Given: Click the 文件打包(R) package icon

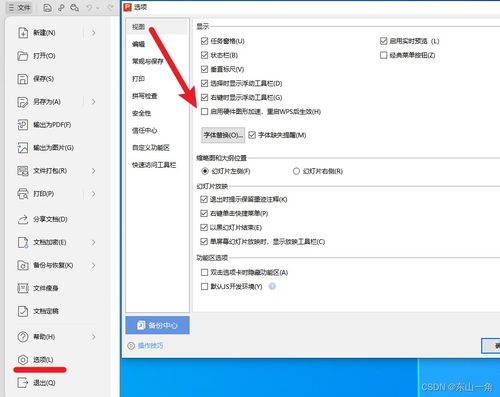Looking at the screenshot, I should [x=23, y=171].
